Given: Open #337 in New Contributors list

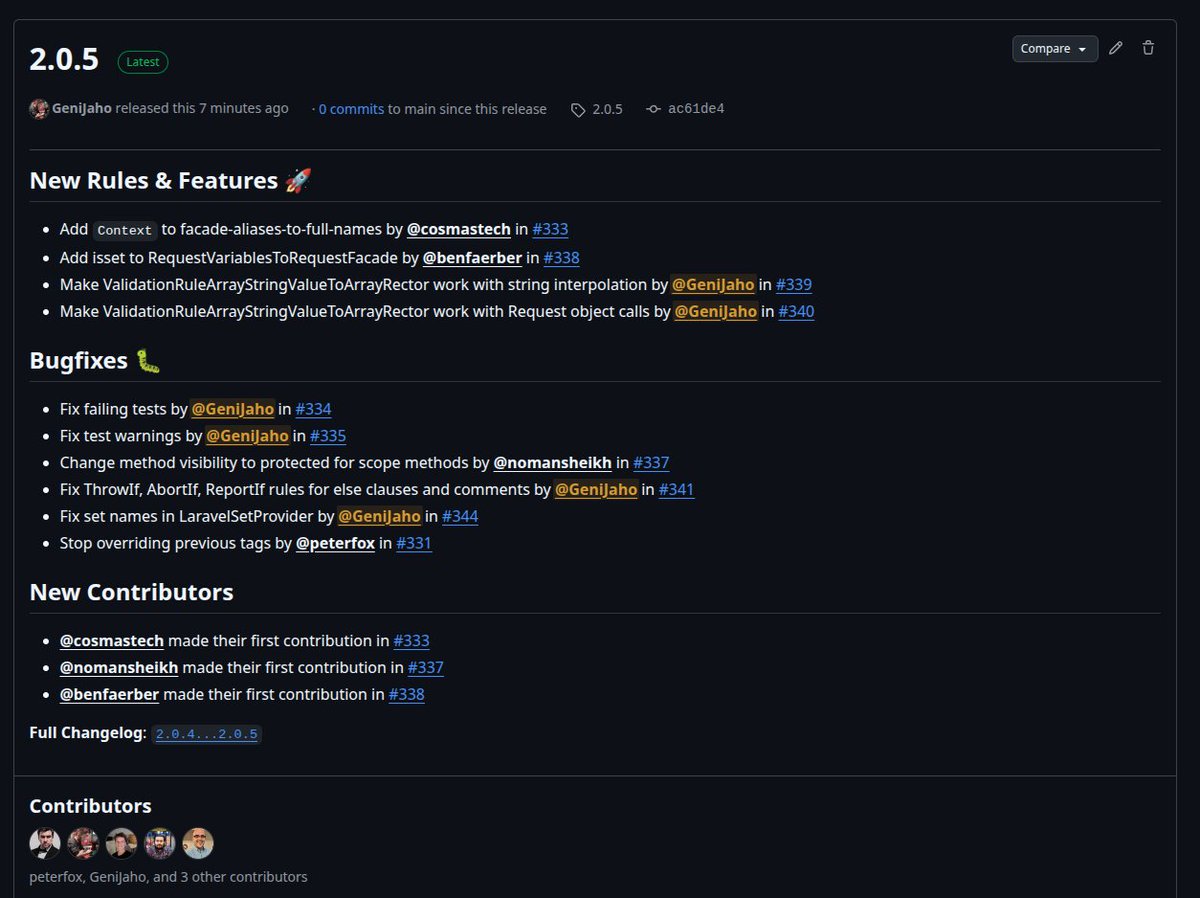Looking at the screenshot, I should coord(425,667).
